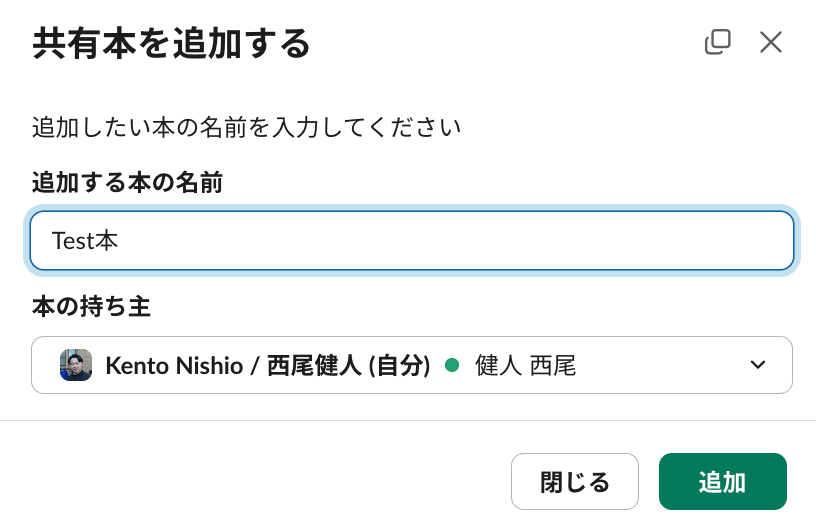Click the 追加する本の名前 field label

coord(128,183)
